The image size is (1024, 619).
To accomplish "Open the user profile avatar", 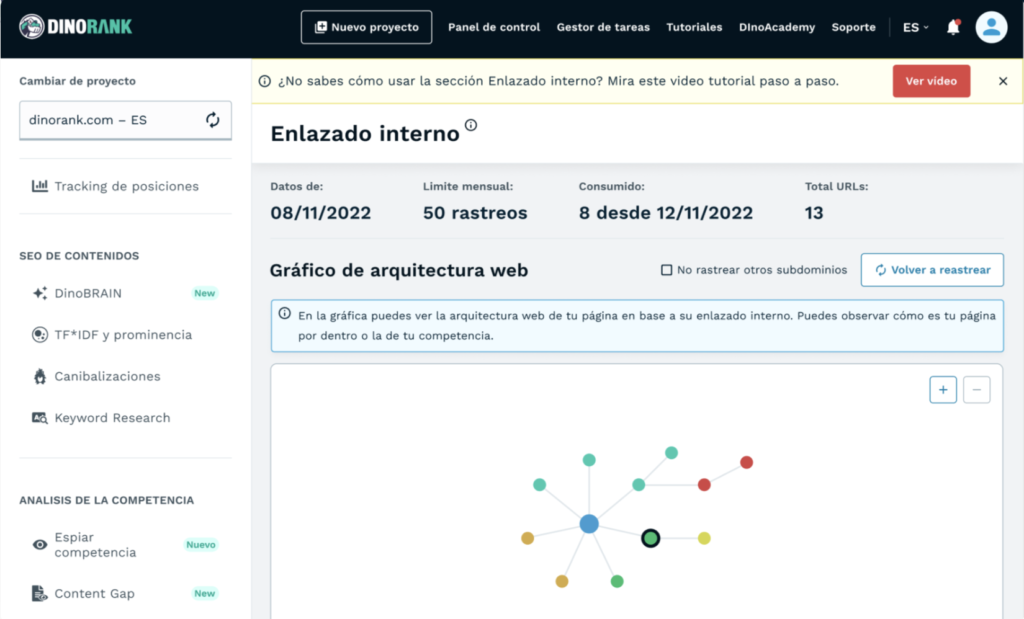I will tap(991, 28).
